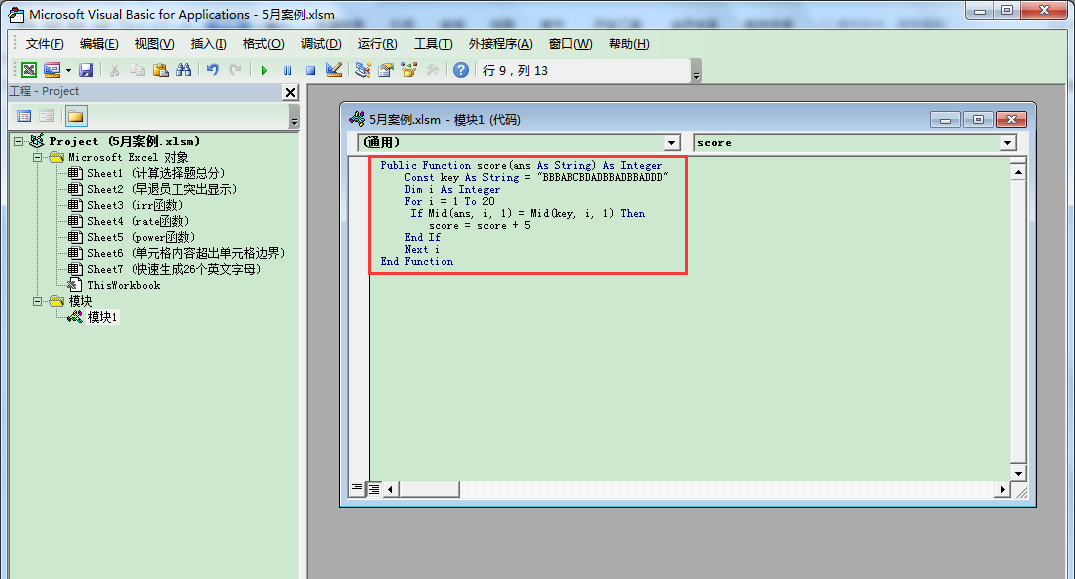Click the Copy icon in toolbar
The height and width of the screenshot is (579, 1075).
tap(138, 70)
